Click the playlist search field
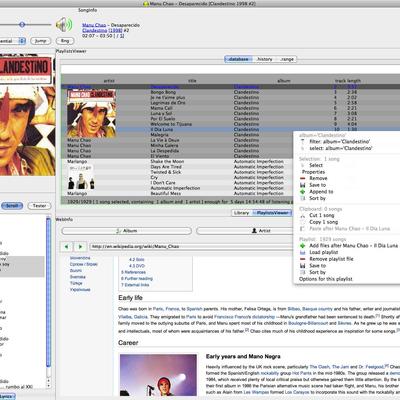This screenshot has width=400, height=400. point(230,69)
